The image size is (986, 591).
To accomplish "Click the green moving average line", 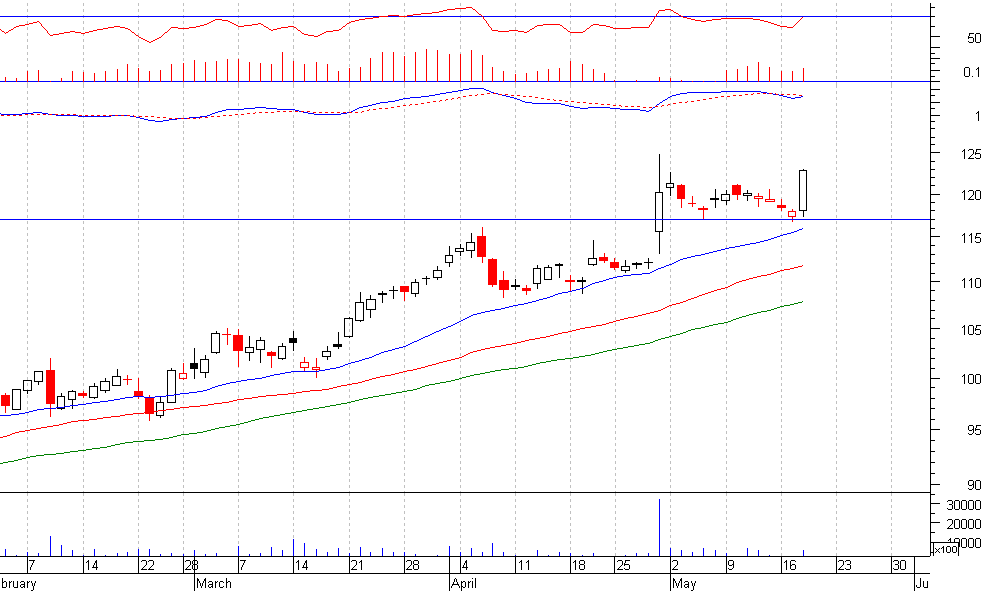I will pos(402,392).
